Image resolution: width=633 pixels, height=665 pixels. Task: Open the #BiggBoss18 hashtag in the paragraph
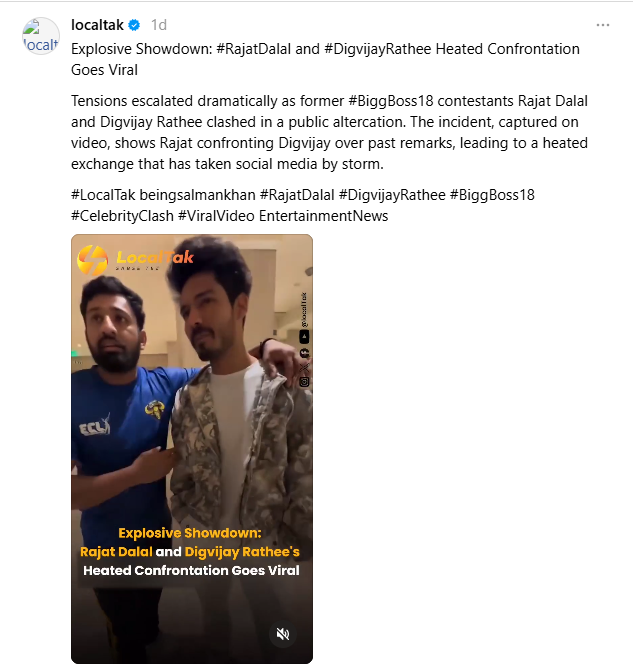[x=391, y=101]
